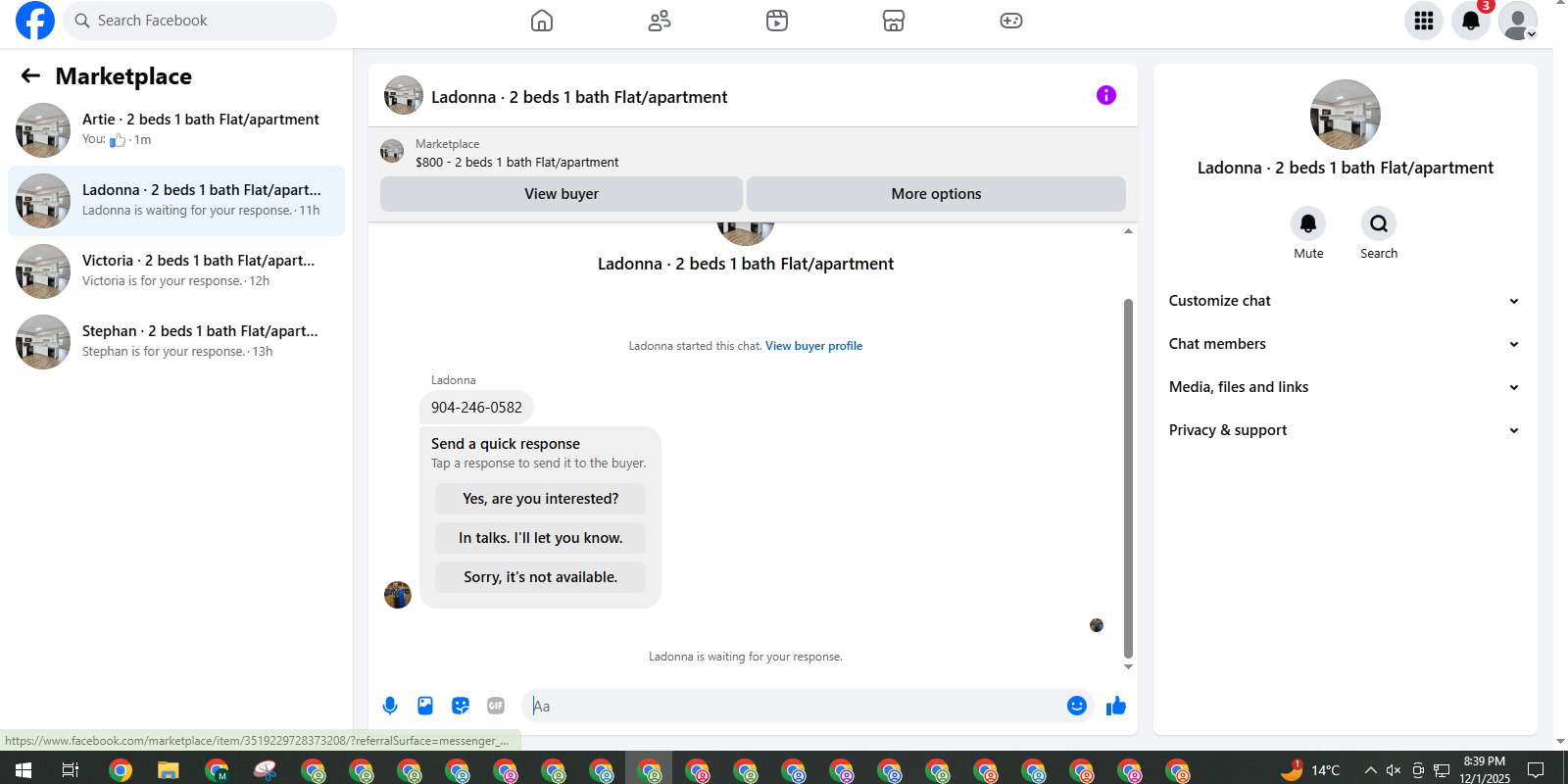Open File Explorer from the taskbar

pyautogui.click(x=169, y=770)
